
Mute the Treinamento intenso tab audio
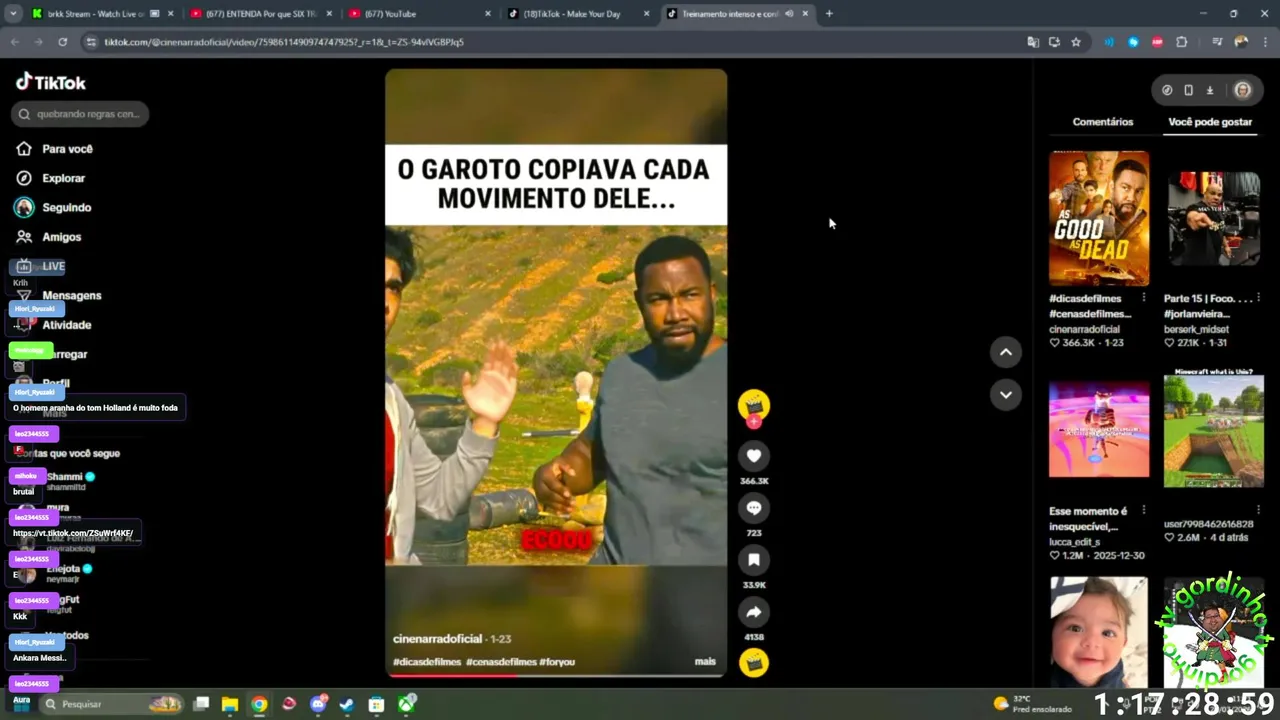click(790, 14)
